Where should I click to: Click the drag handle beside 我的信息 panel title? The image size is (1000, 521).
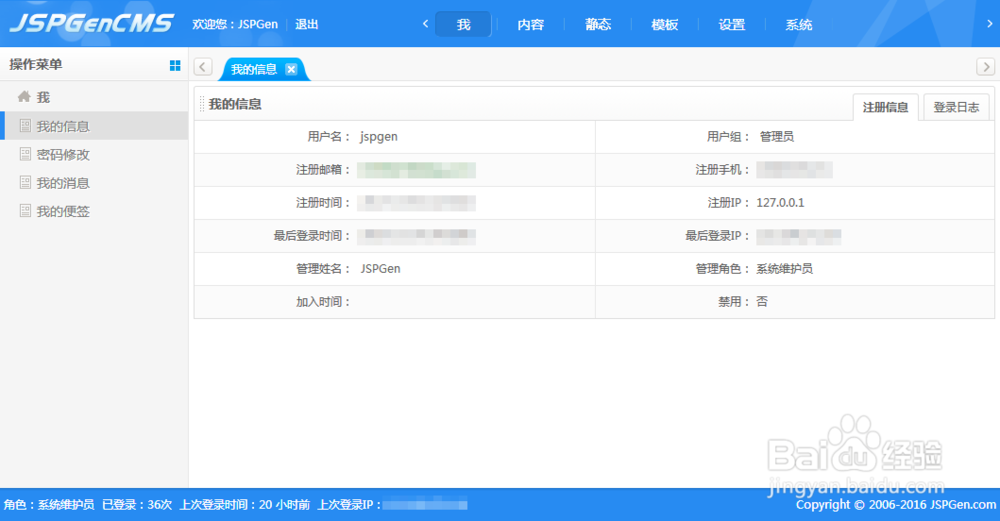[202, 104]
